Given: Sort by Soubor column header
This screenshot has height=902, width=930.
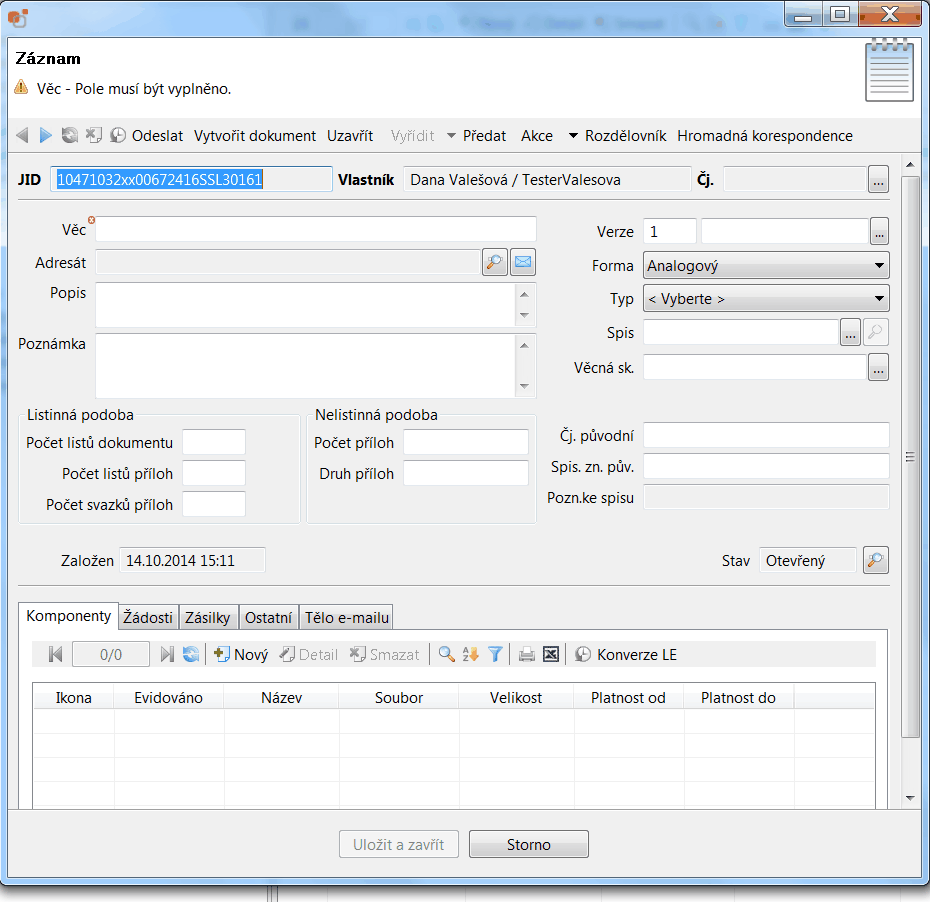Looking at the screenshot, I should [x=399, y=697].
